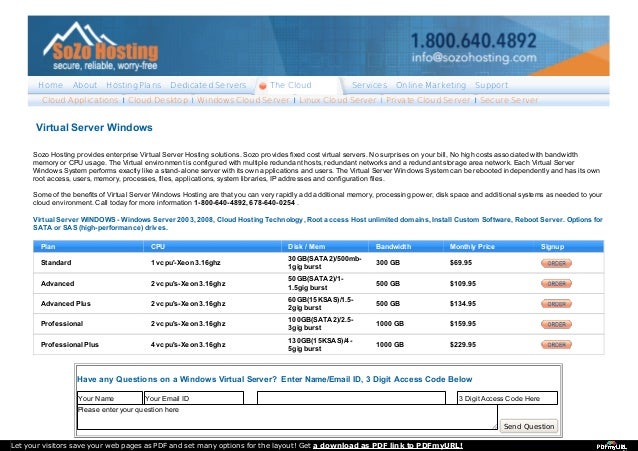Click the Plan column header
Image resolution: width=638 pixels, height=451 pixels.
(x=48, y=247)
